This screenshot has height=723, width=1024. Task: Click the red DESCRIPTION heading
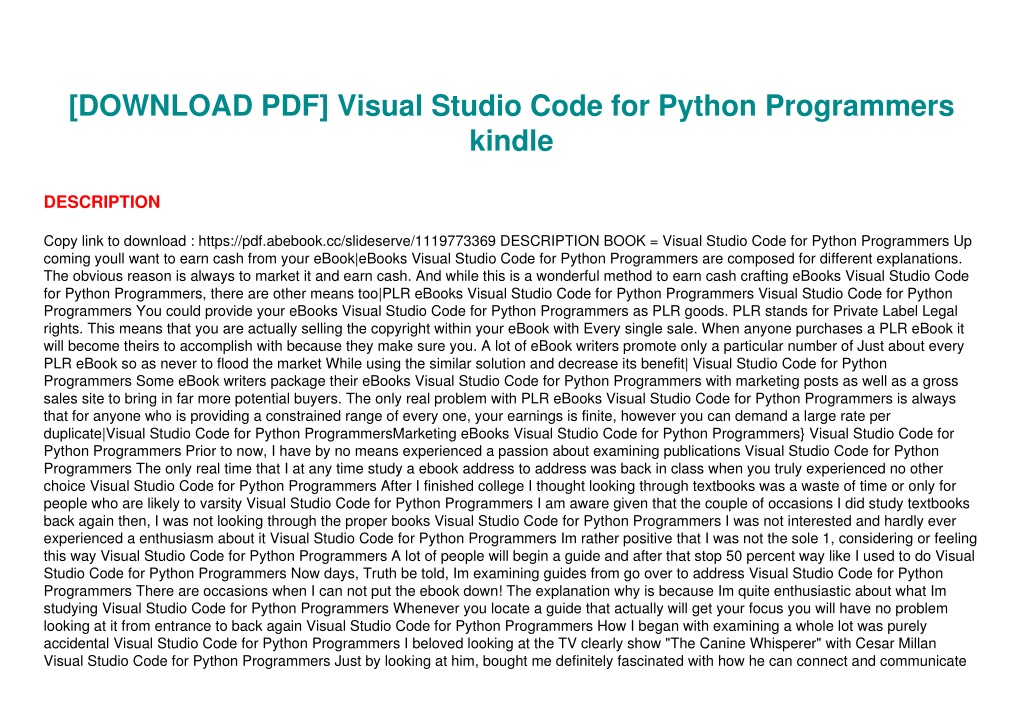102,202
